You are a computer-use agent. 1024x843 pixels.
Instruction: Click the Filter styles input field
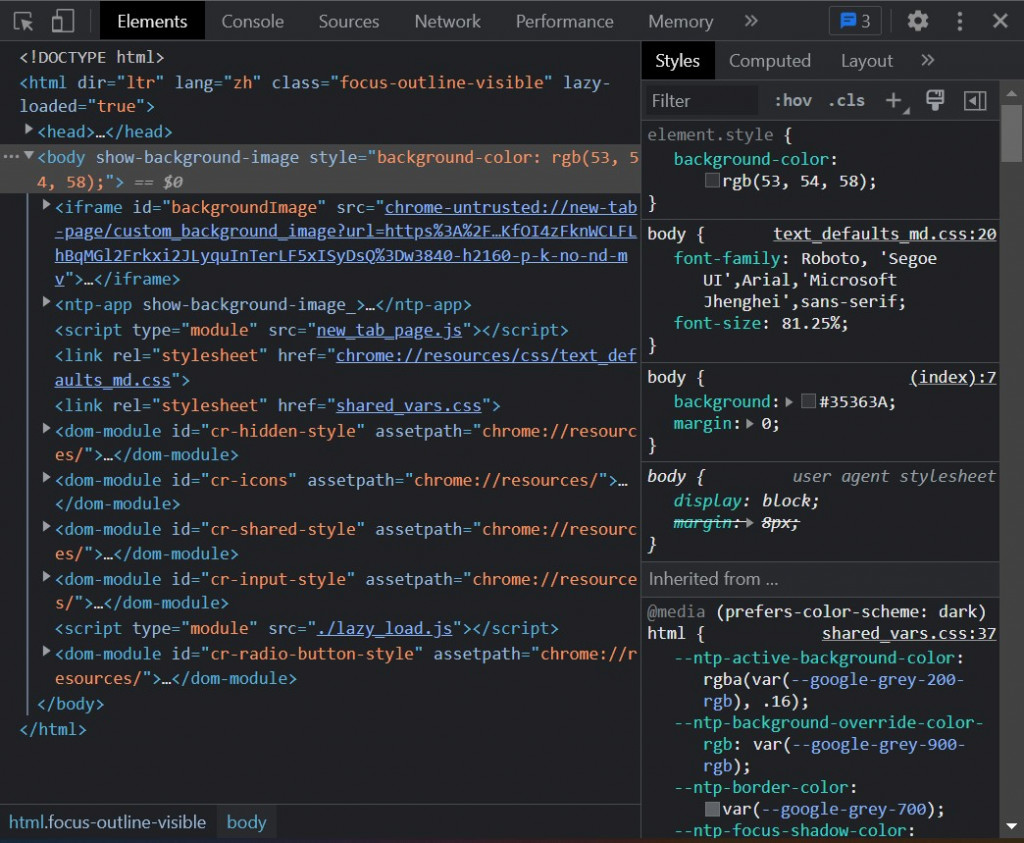(x=702, y=100)
